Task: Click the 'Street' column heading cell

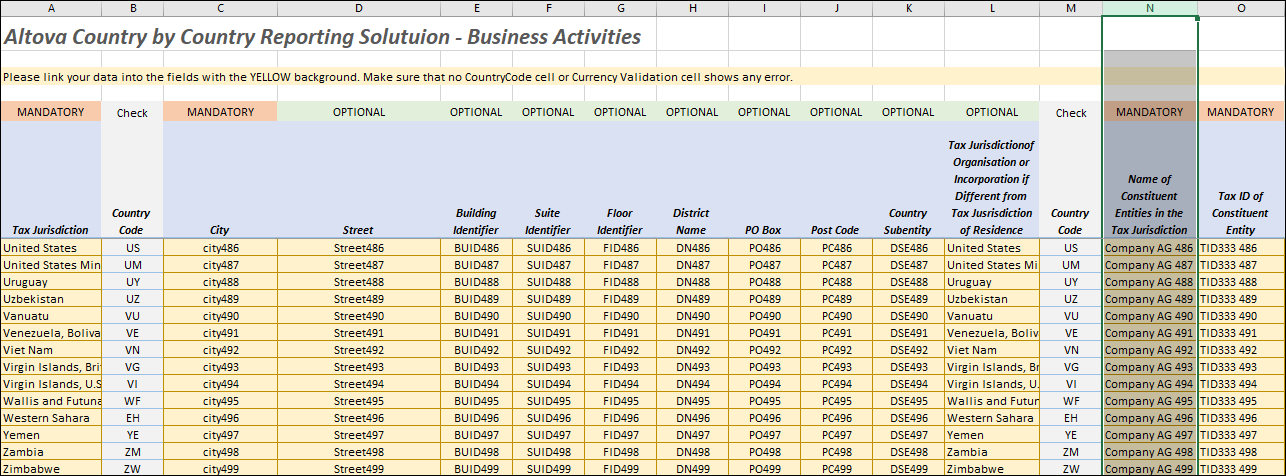Action: (358, 180)
